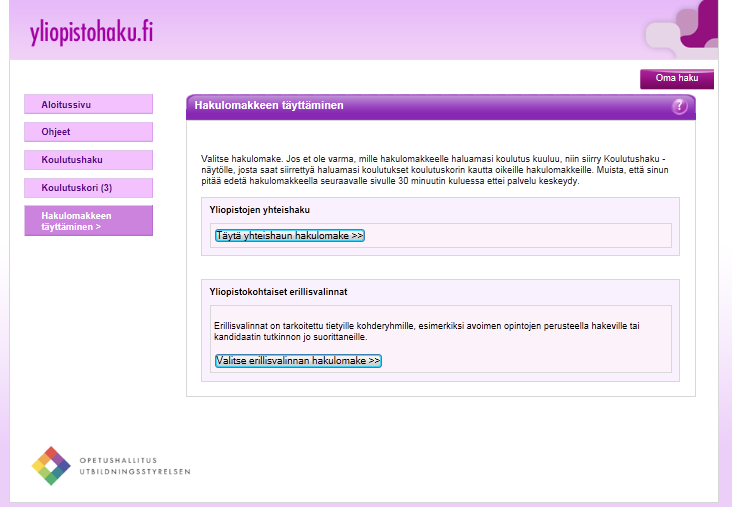This screenshot has height=507, width=732.
Task: Click the Opetushallitus diamond logo
Action: 51,466
